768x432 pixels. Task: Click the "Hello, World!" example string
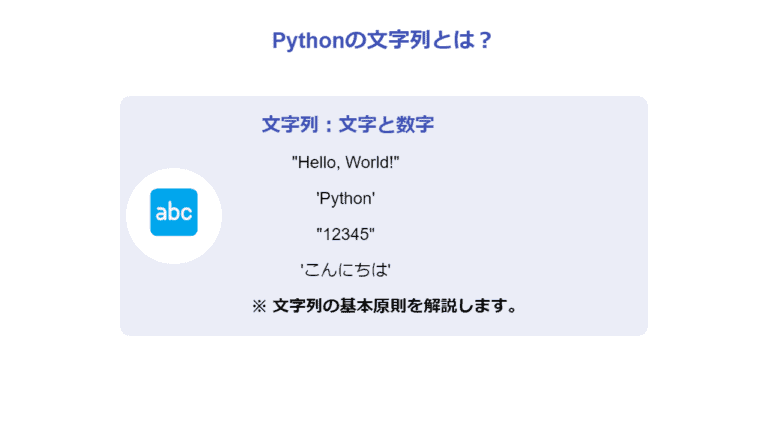346,162
